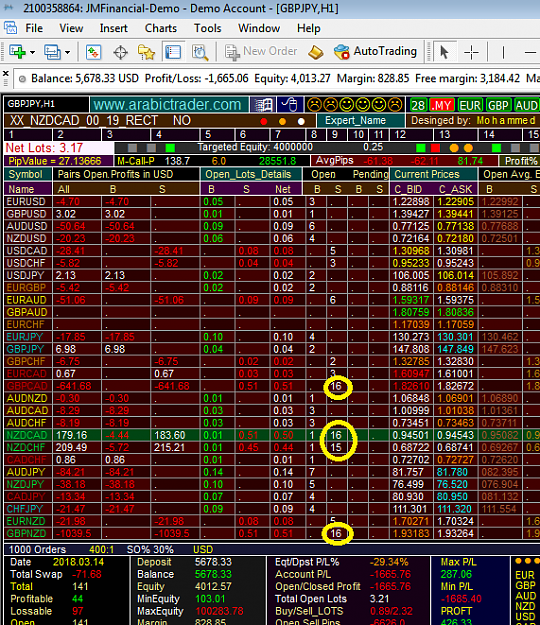Open a new chart with green plus icon
Viewport: 540px width, 625px height.
pyautogui.click(x=17, y=52)
